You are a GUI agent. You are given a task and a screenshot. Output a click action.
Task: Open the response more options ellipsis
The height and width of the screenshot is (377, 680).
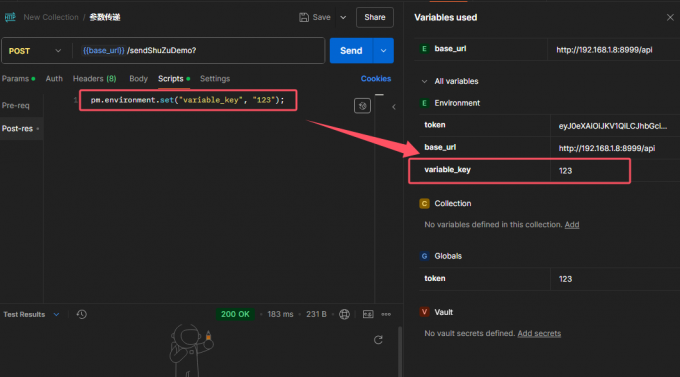tap(386, 315)
